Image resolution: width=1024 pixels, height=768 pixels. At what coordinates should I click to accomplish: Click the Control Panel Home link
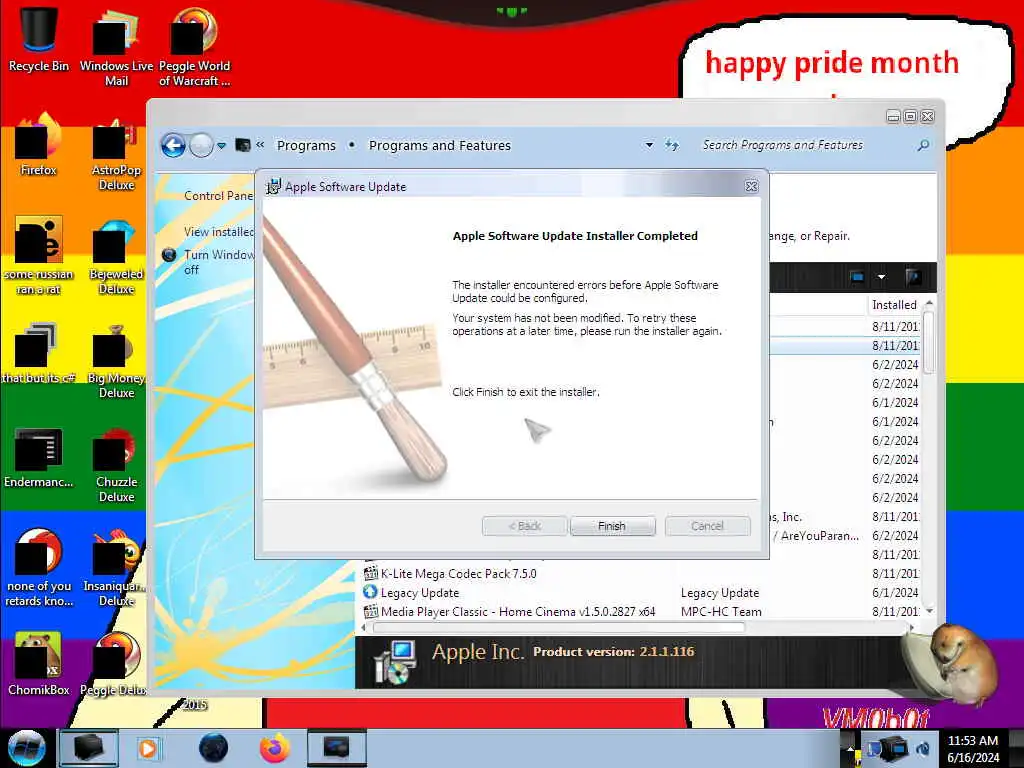(218, 195)
